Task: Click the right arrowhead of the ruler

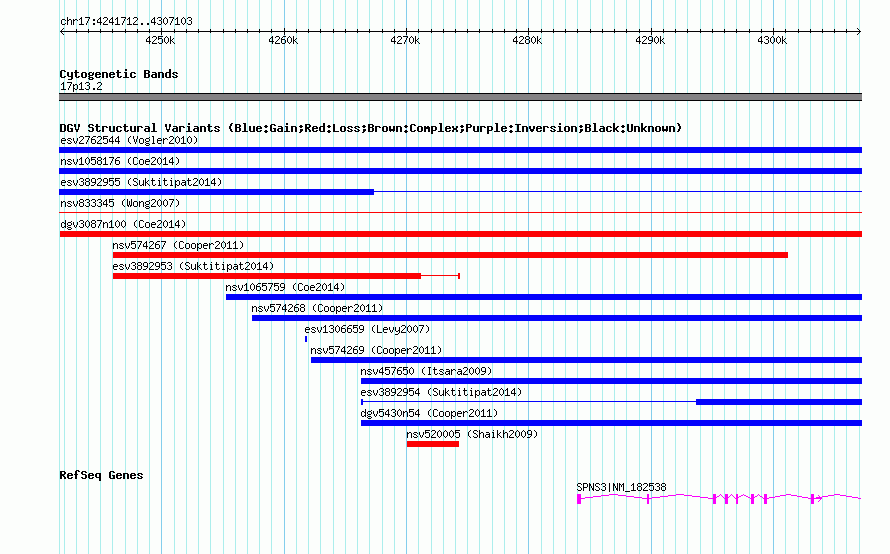Action: coord(859,32)
